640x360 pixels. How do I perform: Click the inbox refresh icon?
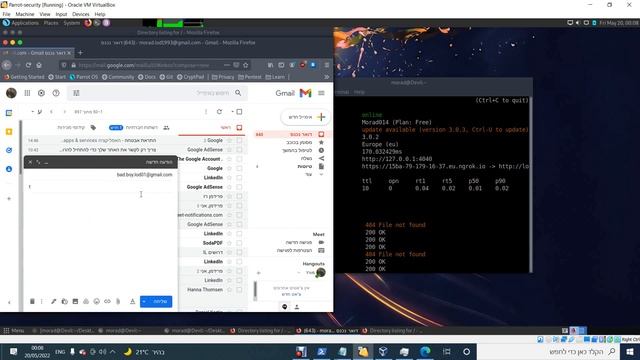click(219, 111)
